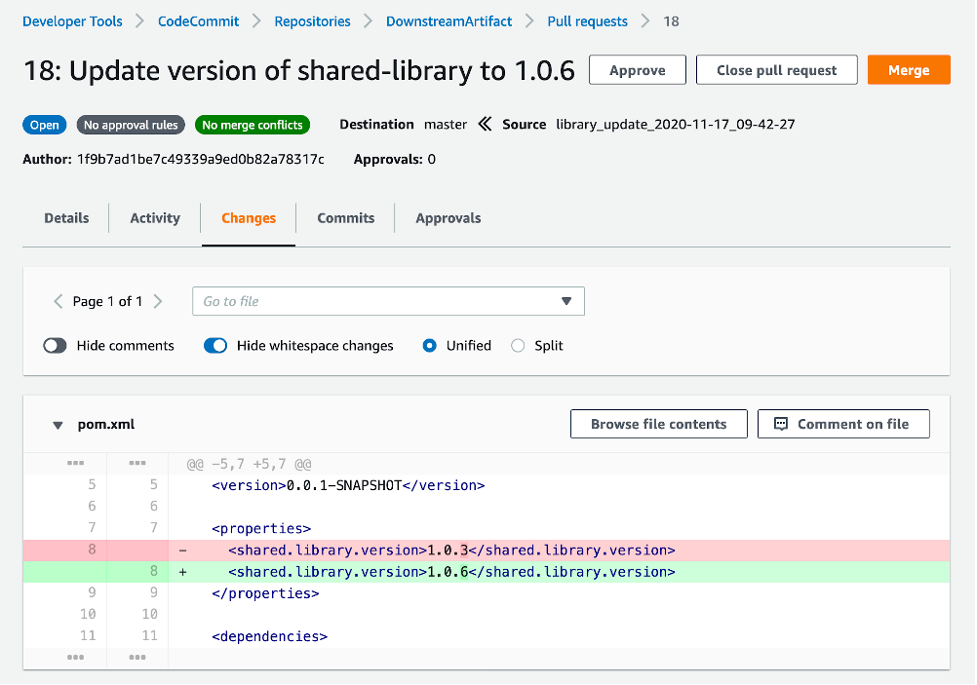Viewport: 977px width, 685px height.
Task: Open the DownstreamArtifact repository breadcrumb link
Action: pos(448,20)
